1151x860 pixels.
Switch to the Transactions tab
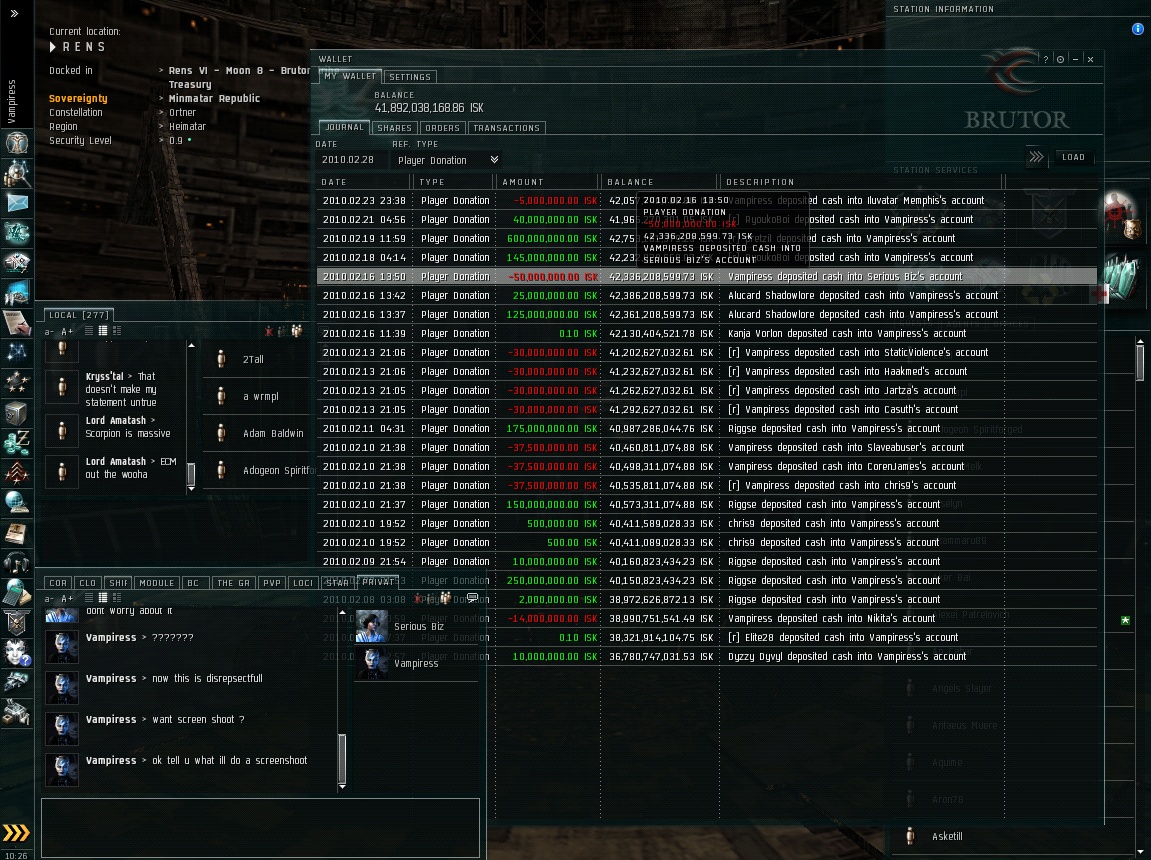click(x=506, y=128)
